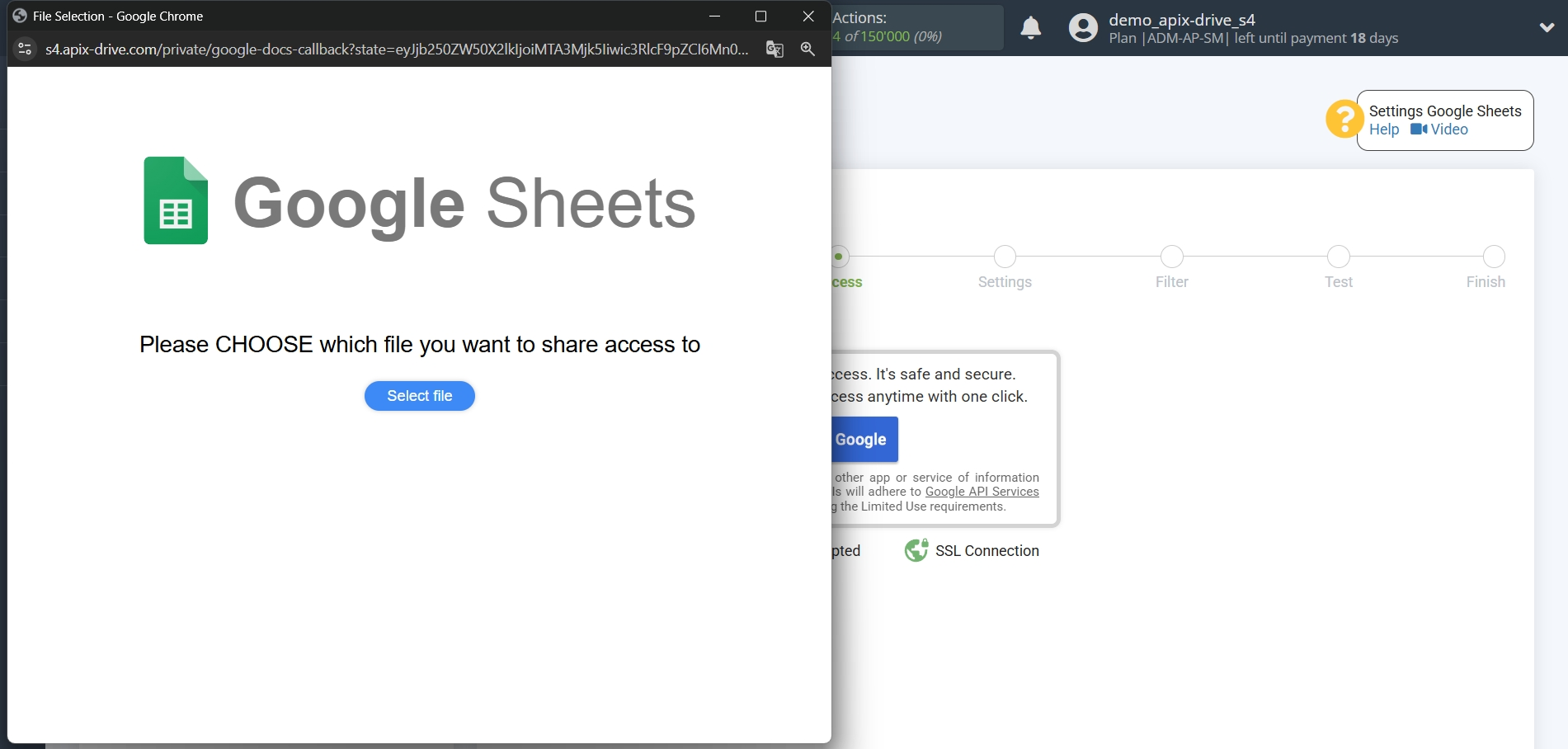
Task: Click the Actions counter panel
Action: [x=917, y=27]
